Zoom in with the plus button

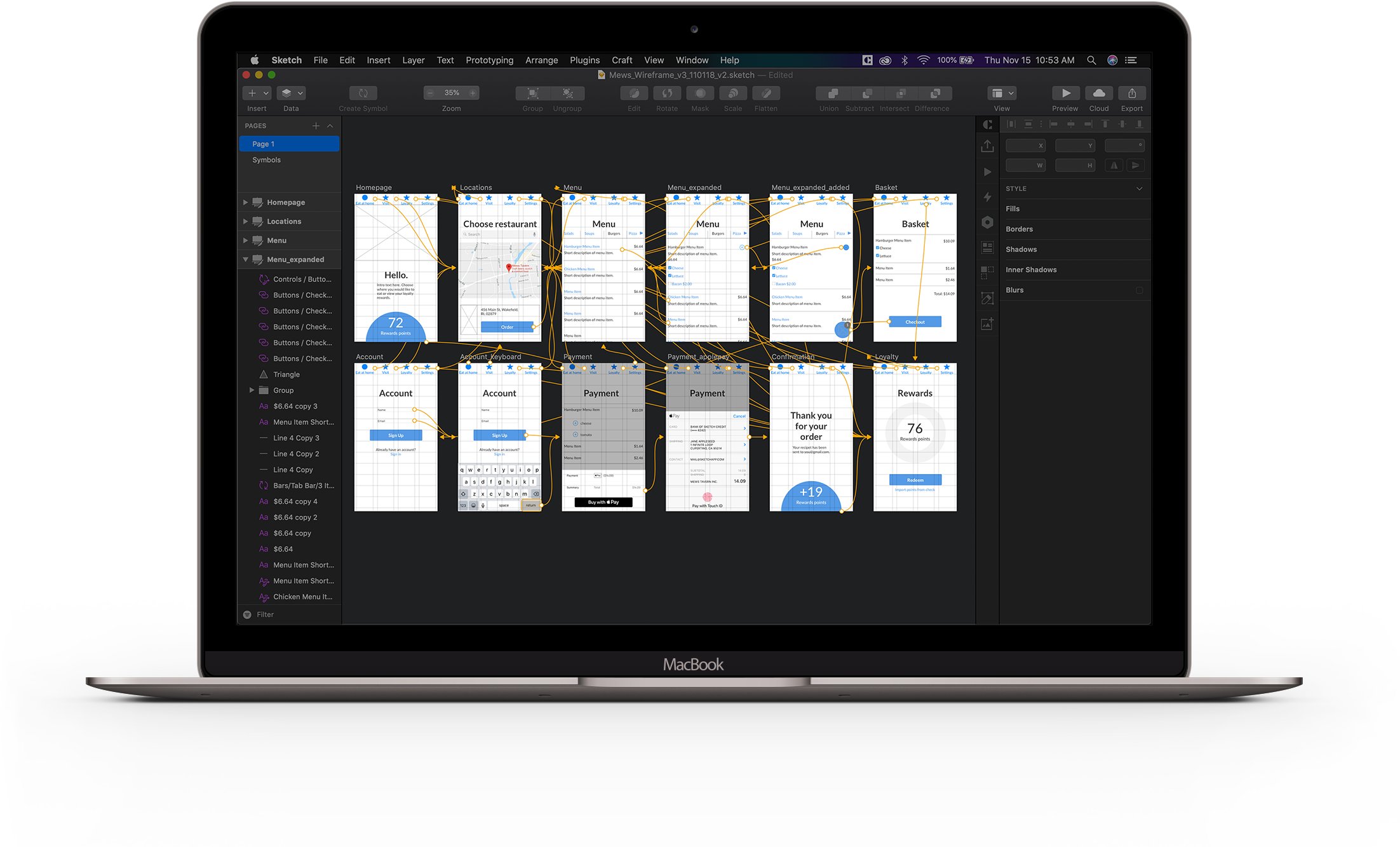click(x=473, y=93)
